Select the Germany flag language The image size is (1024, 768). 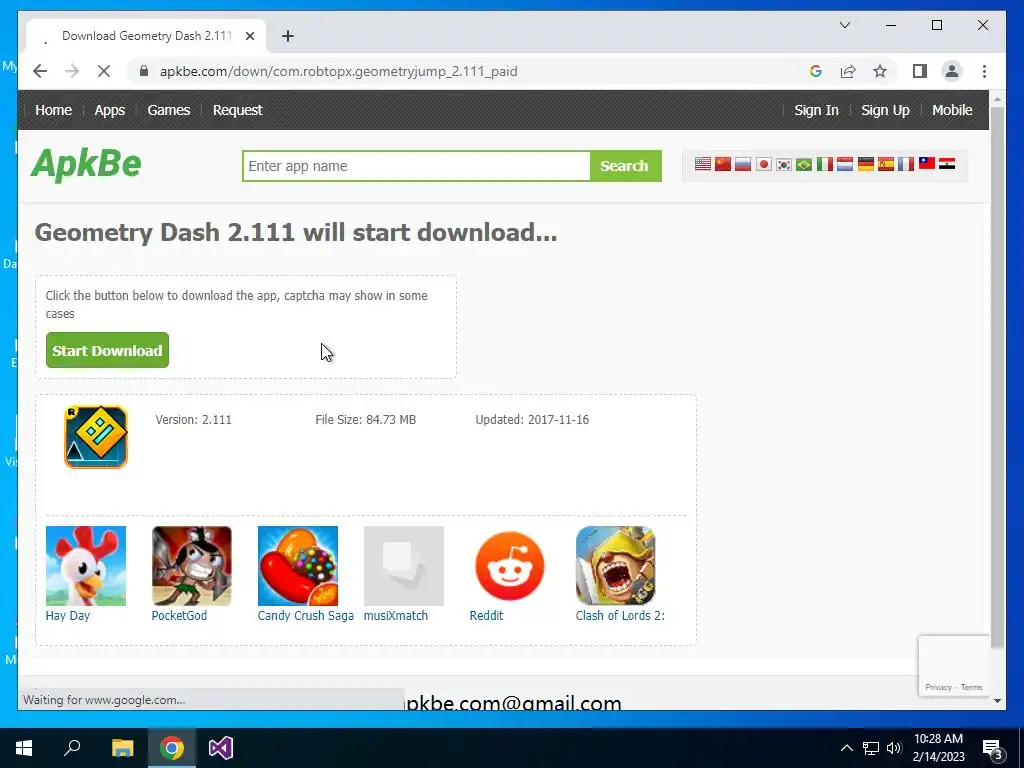coord(865,164)
